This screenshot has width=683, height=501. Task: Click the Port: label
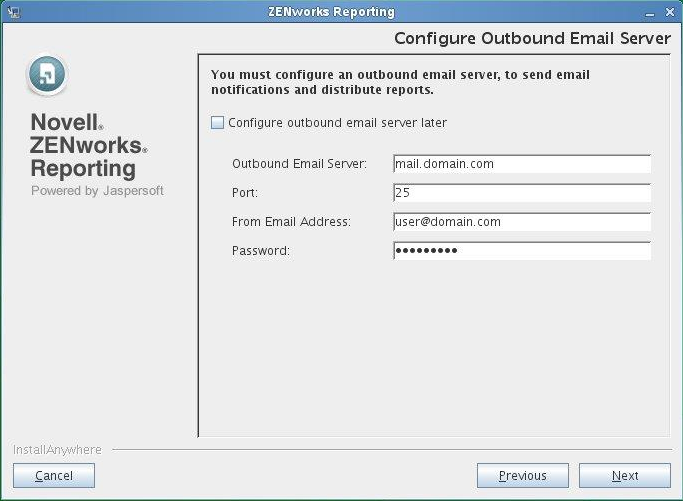tap(245, 193)
